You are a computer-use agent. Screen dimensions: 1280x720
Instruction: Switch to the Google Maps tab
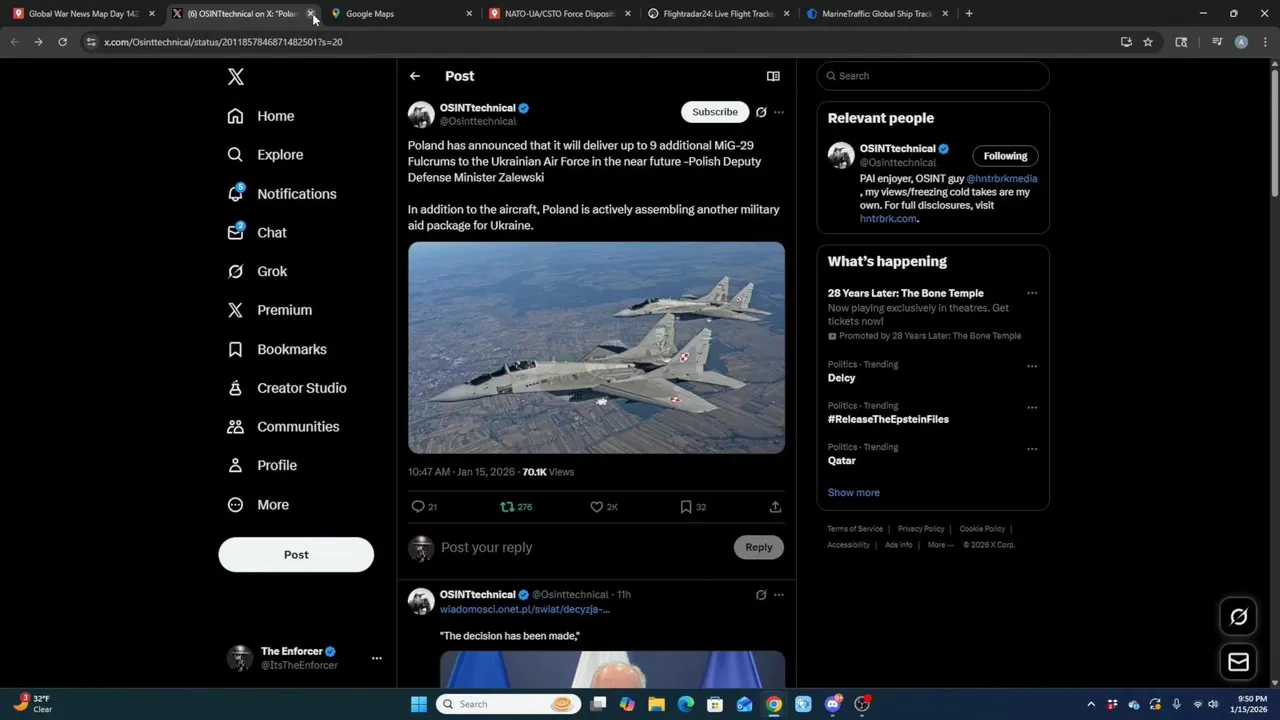click(400, 14)
